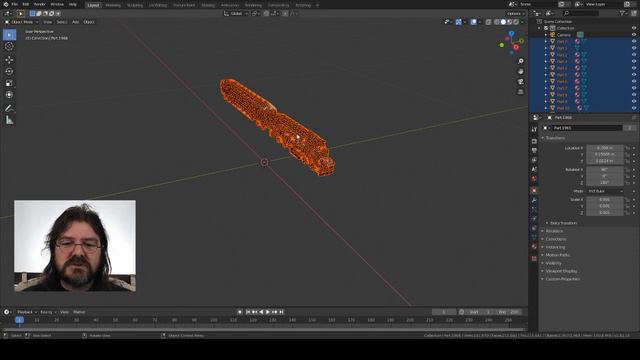Select the Transform tool
This screenshot has width=640, height=360.
click(x=9, y=95)
